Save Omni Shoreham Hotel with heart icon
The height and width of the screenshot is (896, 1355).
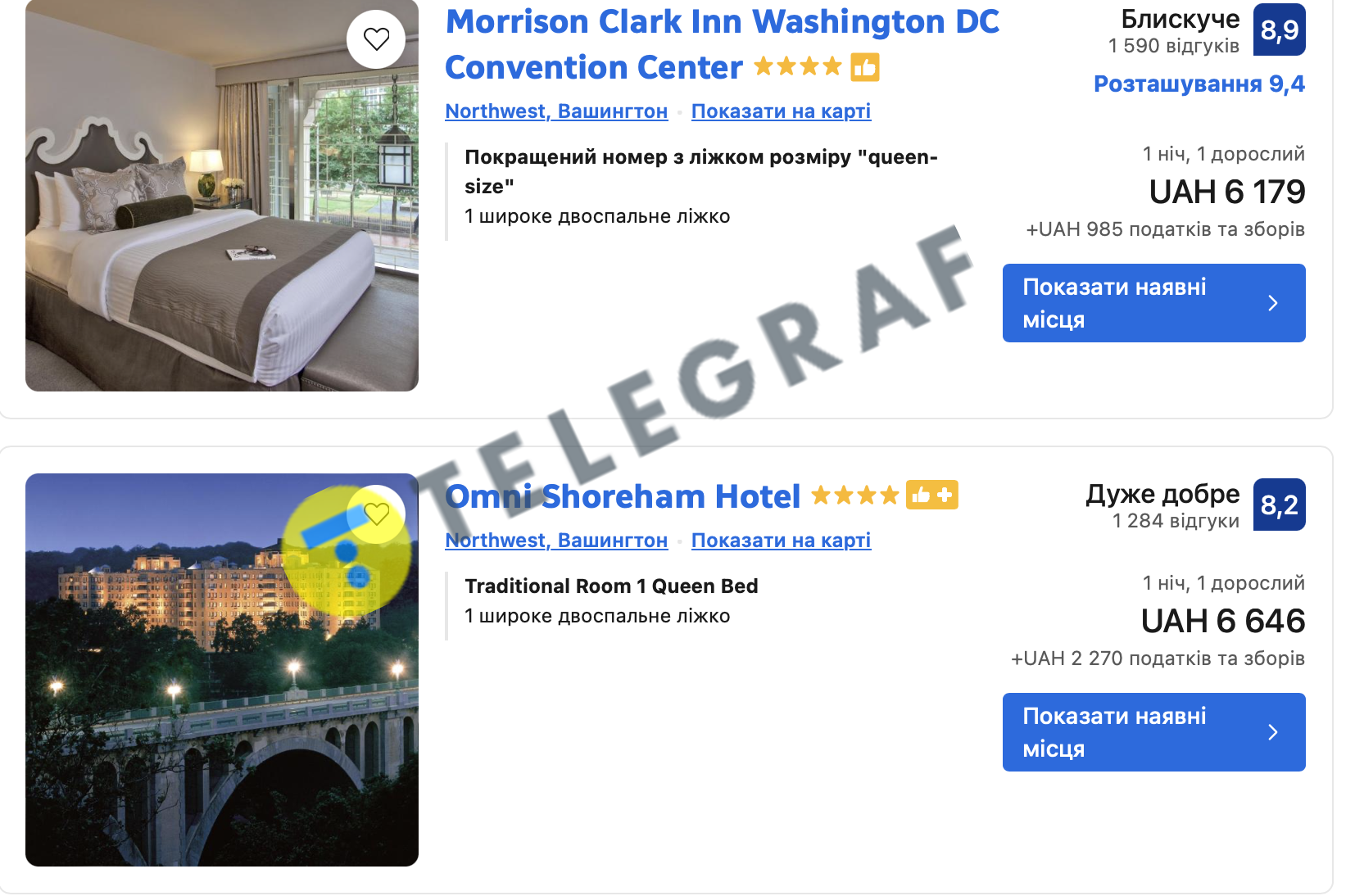(x=376, y=514)
